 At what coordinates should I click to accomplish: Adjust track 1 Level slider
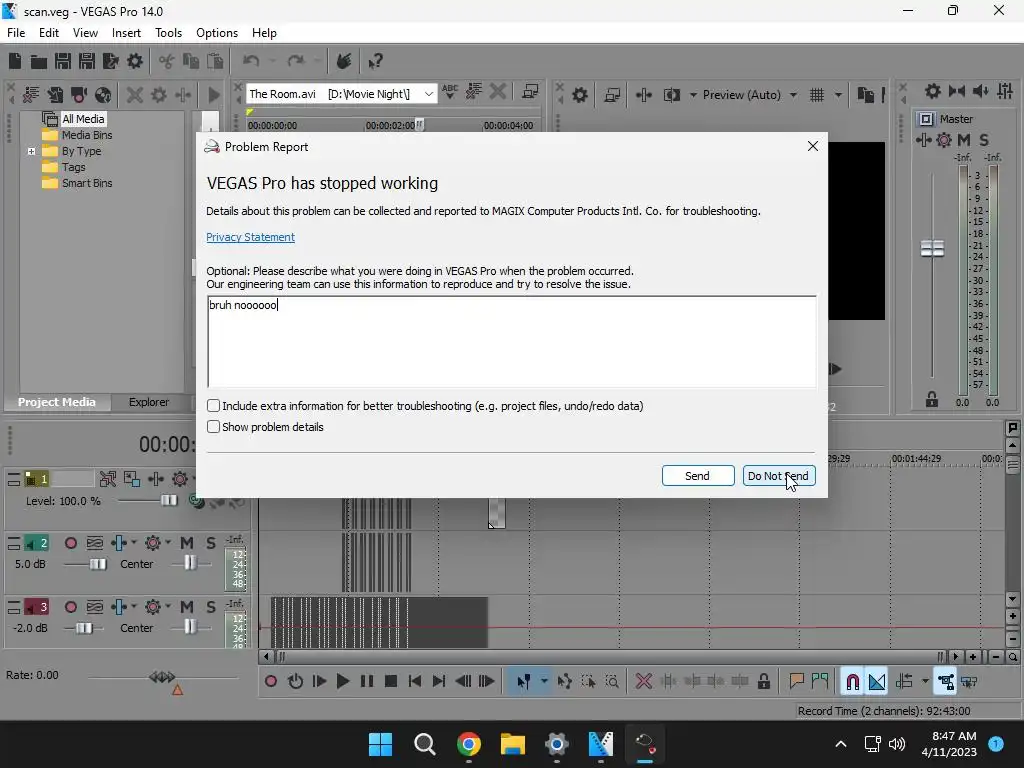tap(168, 500)
